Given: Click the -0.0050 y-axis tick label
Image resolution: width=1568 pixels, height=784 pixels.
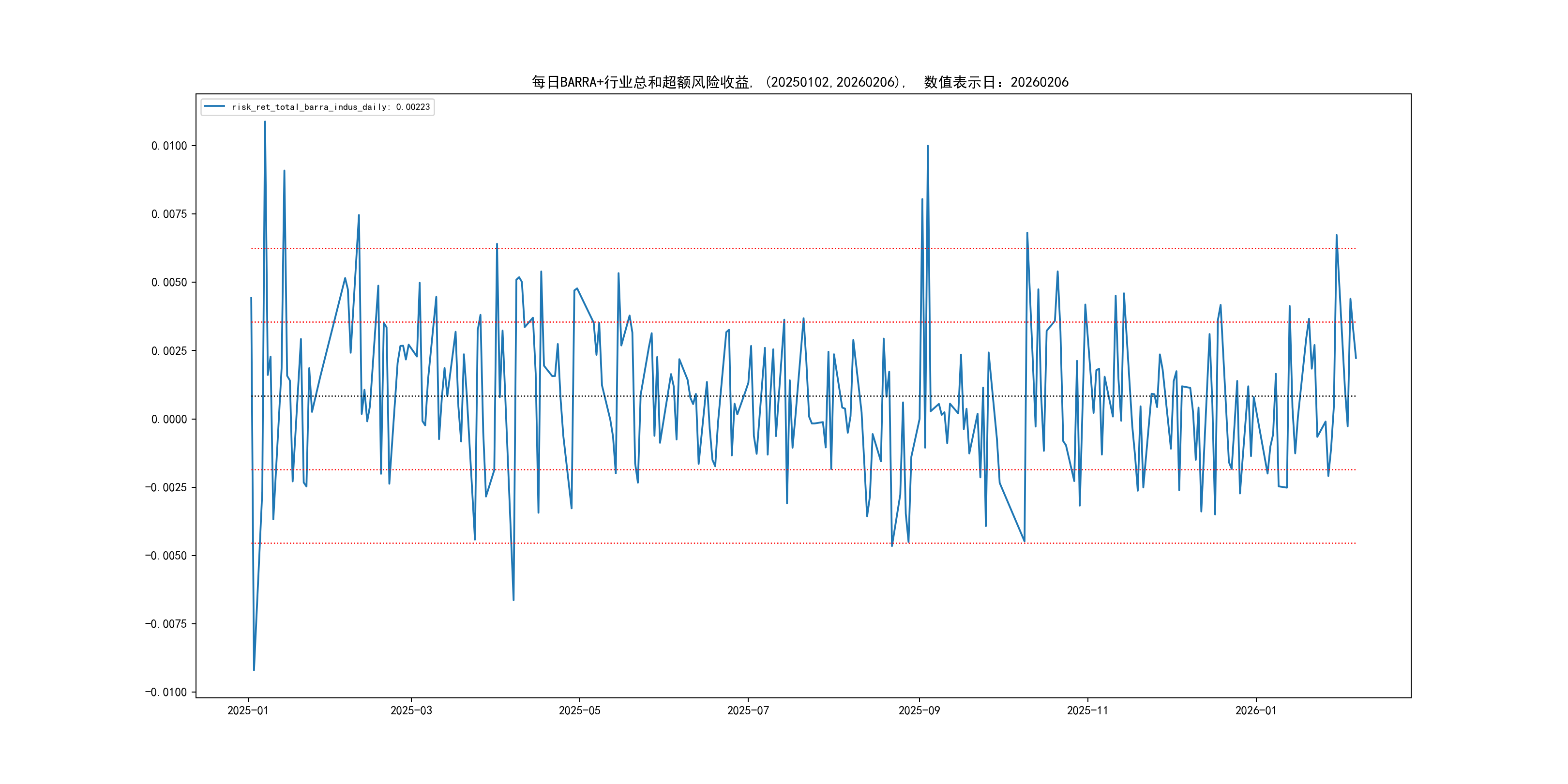Looking at the screenshot, I should point(166,555).
